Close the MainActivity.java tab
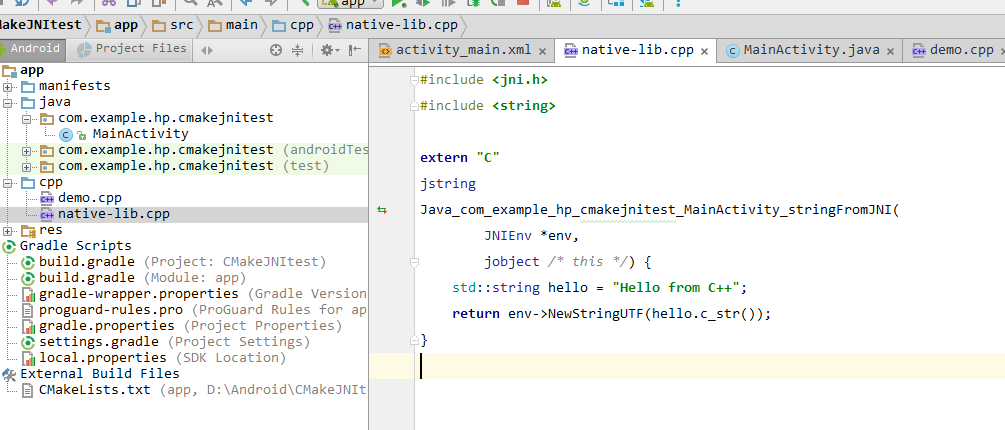Screen dimensions: 1005x430 pos(890,51)
